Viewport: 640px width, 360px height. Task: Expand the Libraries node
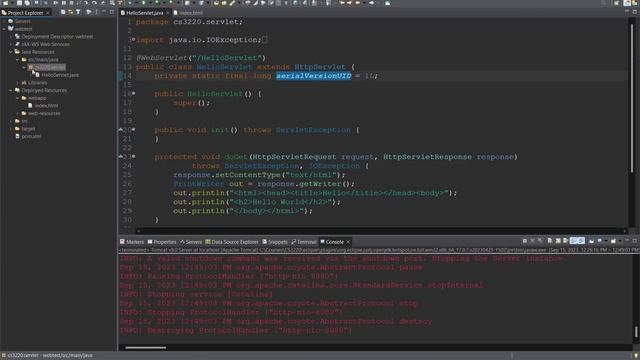[18, 82]
